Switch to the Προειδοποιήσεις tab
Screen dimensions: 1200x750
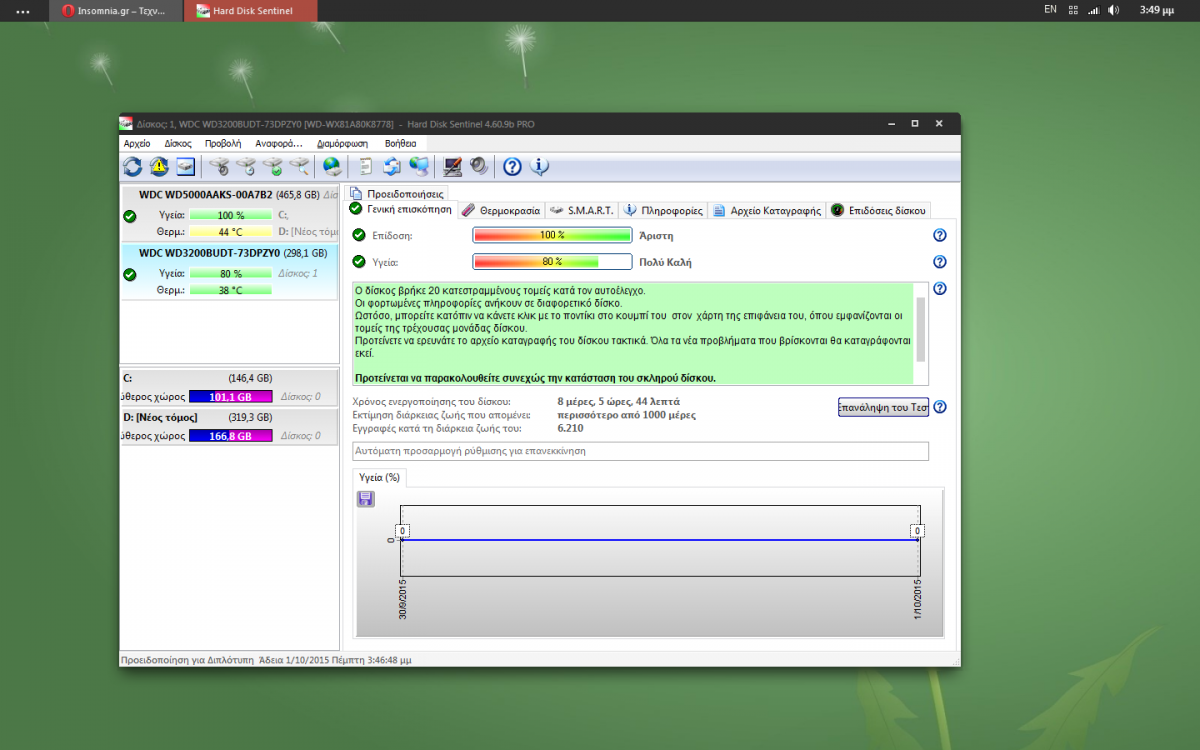click(397, 193)
